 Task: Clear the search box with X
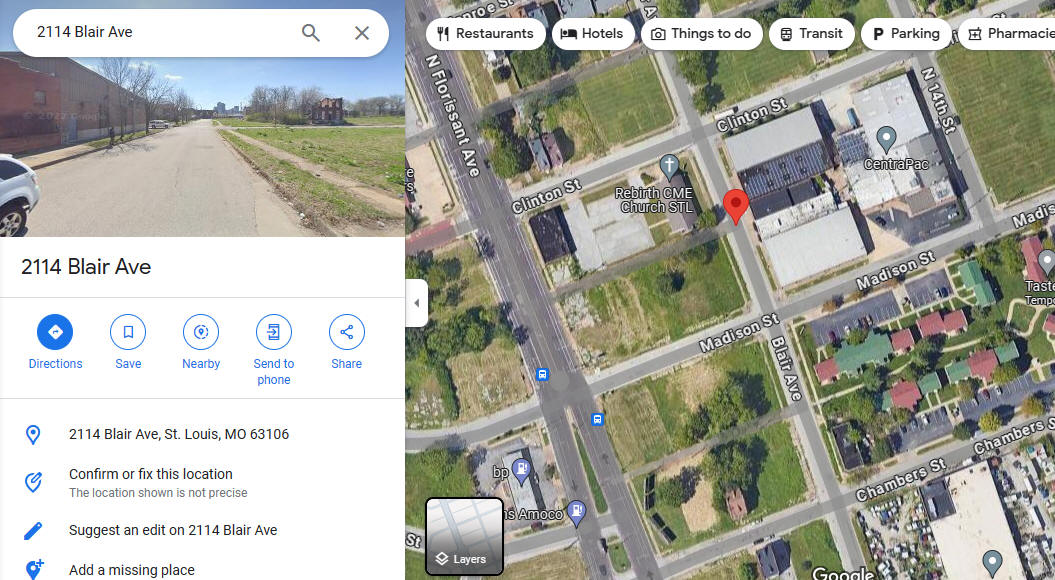(x=362, y=32)
